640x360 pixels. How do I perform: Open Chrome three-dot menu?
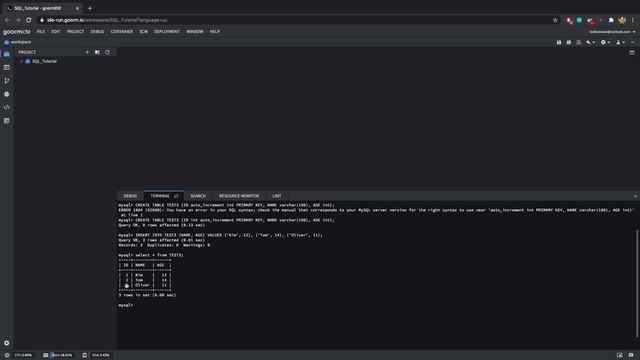click(x=633, y=20)
